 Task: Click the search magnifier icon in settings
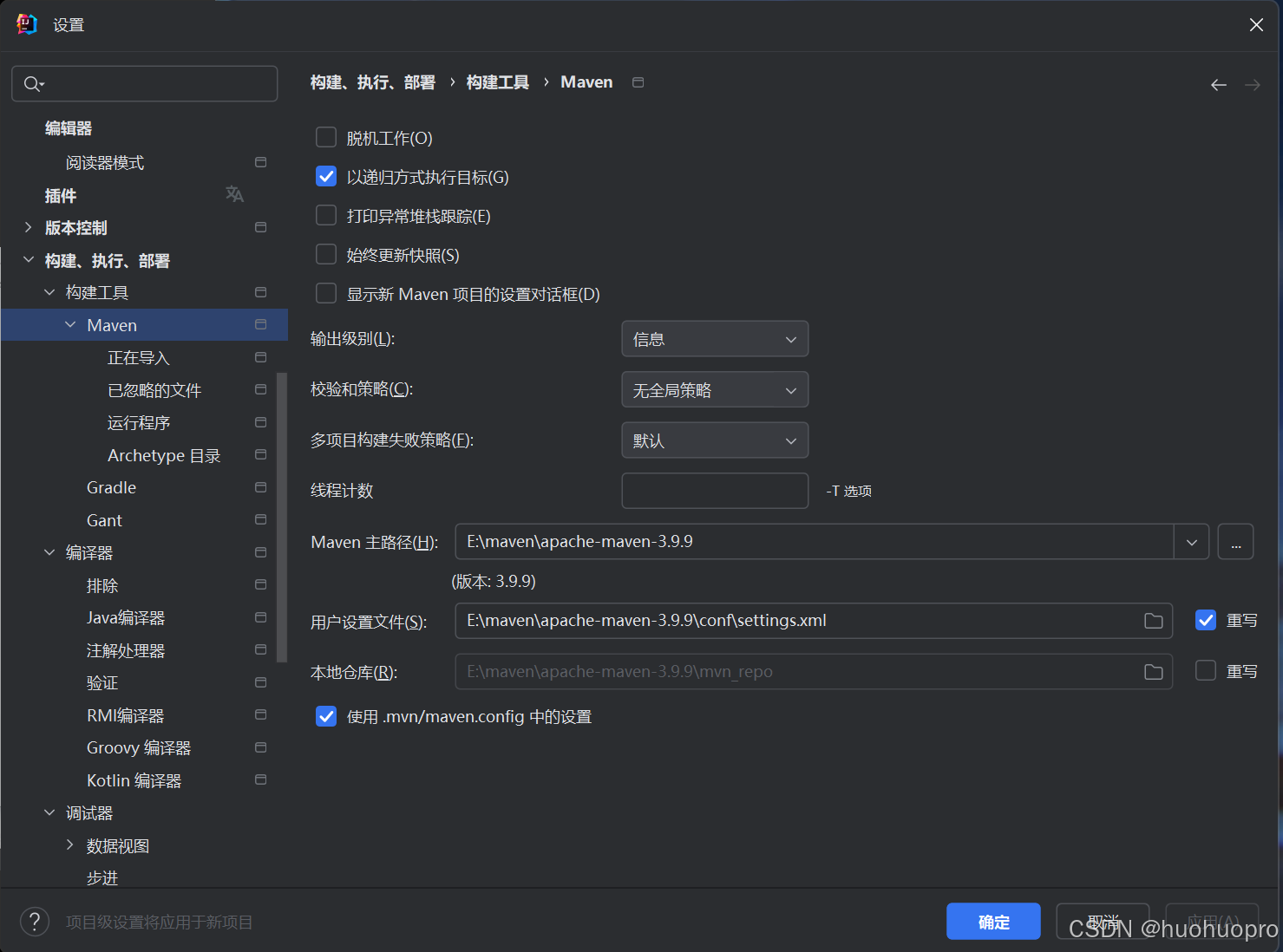[33, 84]
